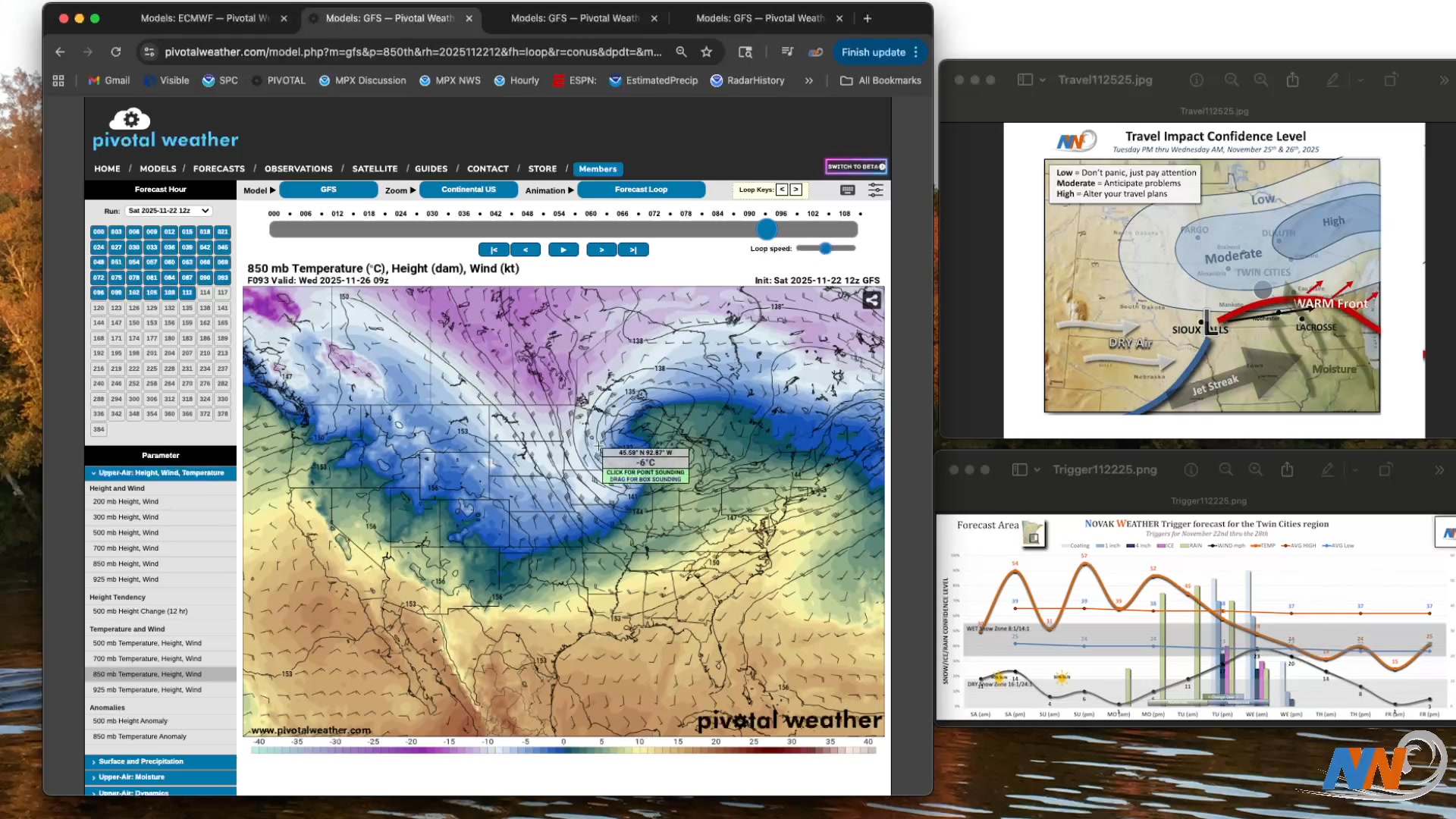Click share icon in Travel112525.jpg window
Screen dimensions: 1456x819
(x=1293, y=80)
